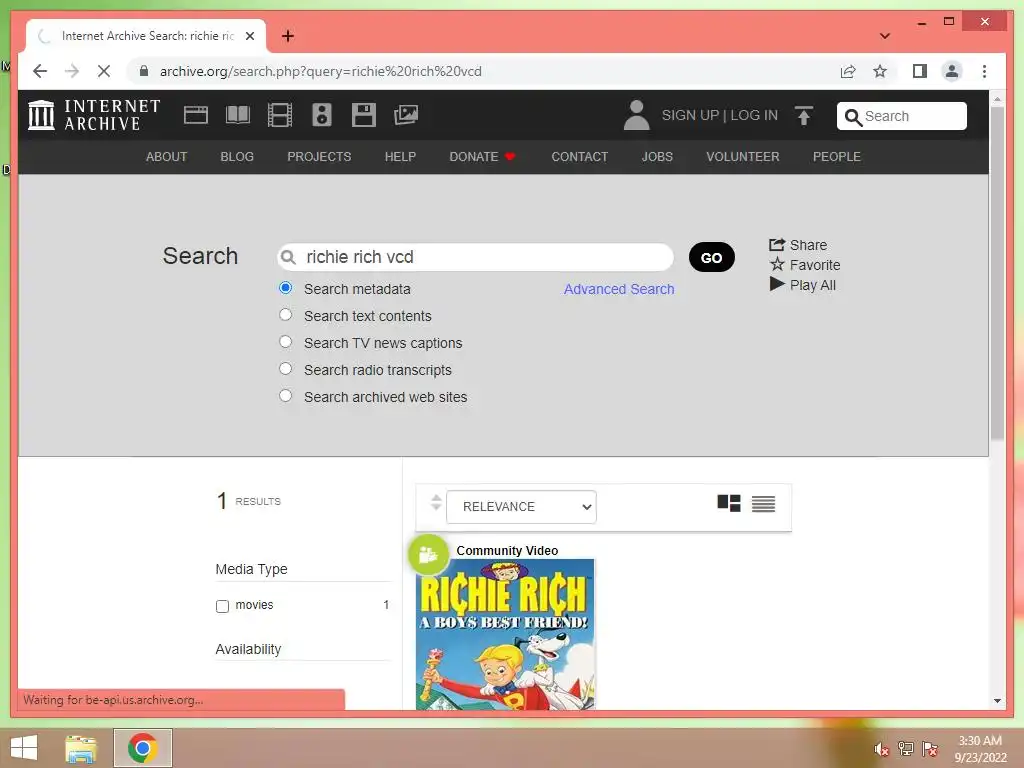Switch to list view layout
The height and width of the screenshot is (768, 1024).
[763, 504]
